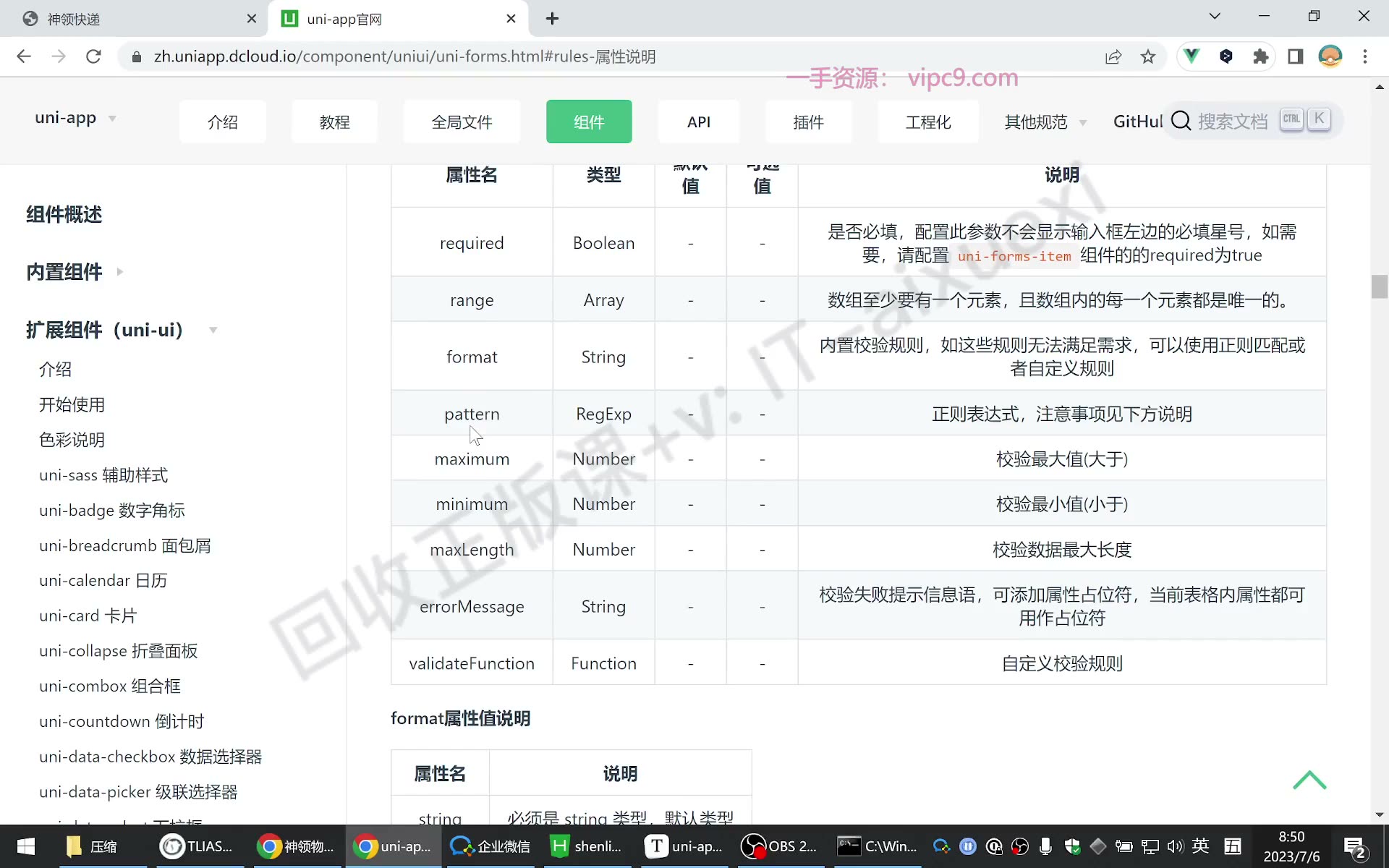The height and width of the screenshot is (868, 1389).
Task: Open uni-calendar 日历 in sidebar
Action: [103, 581]
